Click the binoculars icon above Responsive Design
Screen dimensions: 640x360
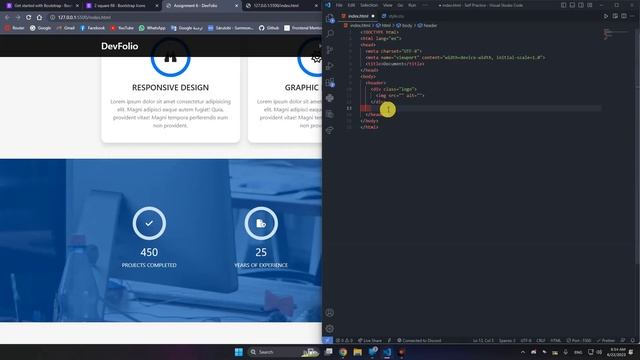pyautogui.click(x=171, y=57)
